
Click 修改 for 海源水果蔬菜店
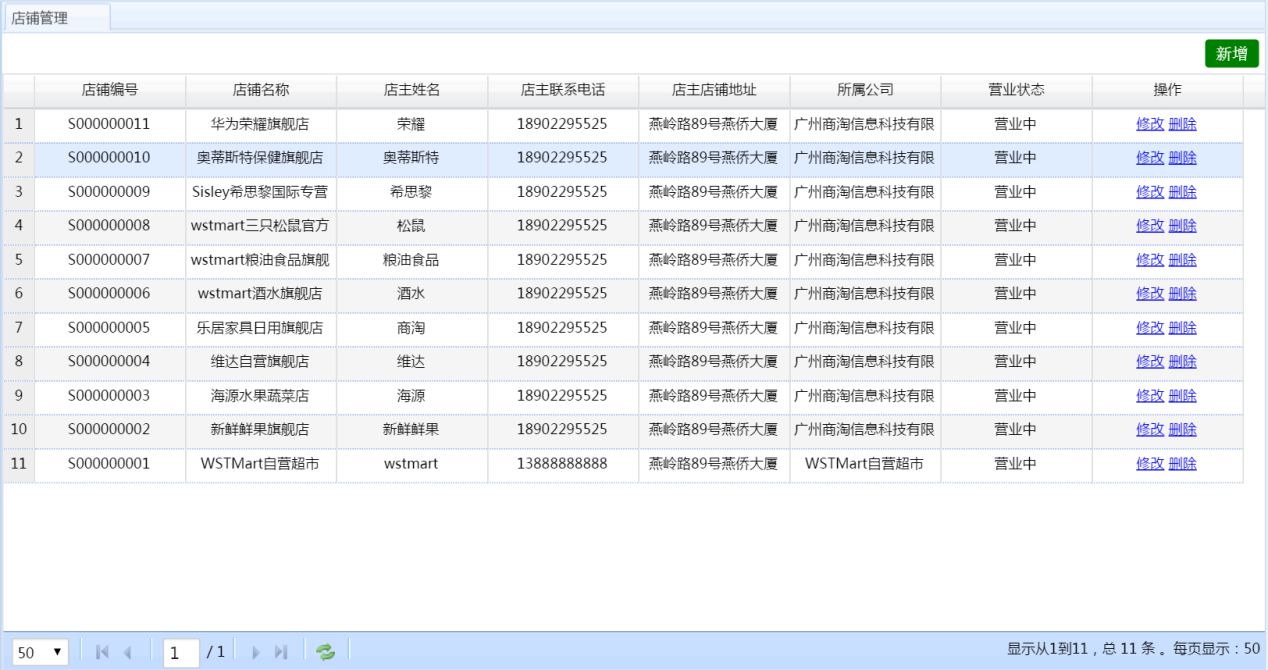click(1150, 396)
